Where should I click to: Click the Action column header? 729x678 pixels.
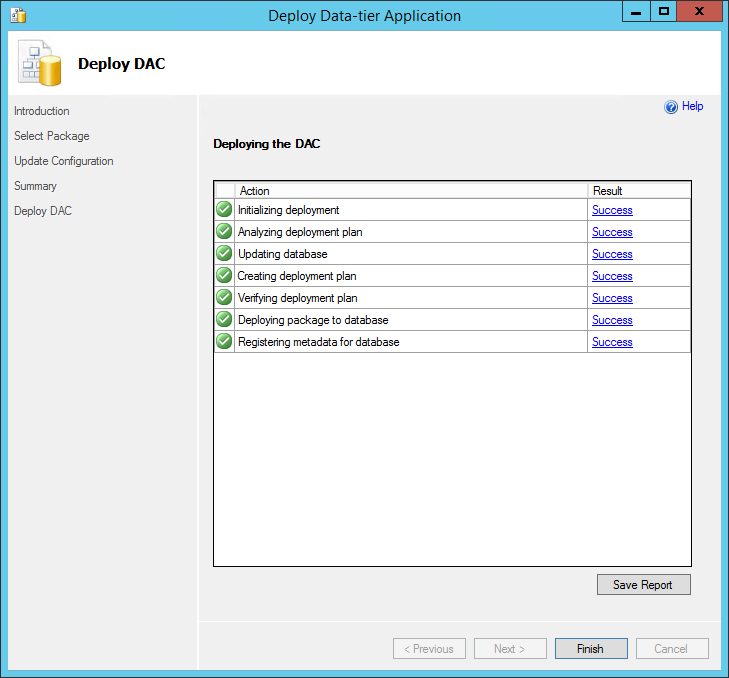click(x=410, y=190)
